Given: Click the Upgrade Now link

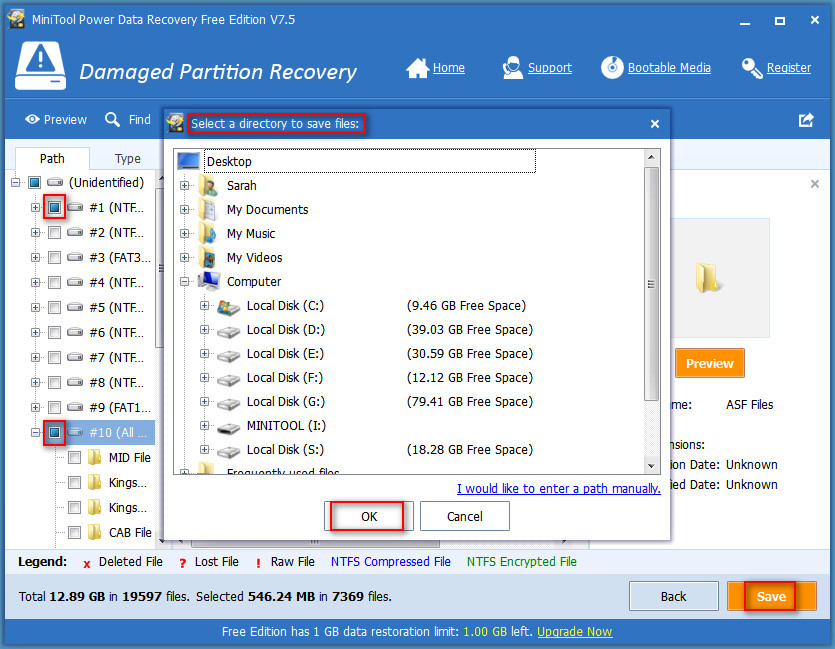Looking at the screenshot, I should [575, 632].
